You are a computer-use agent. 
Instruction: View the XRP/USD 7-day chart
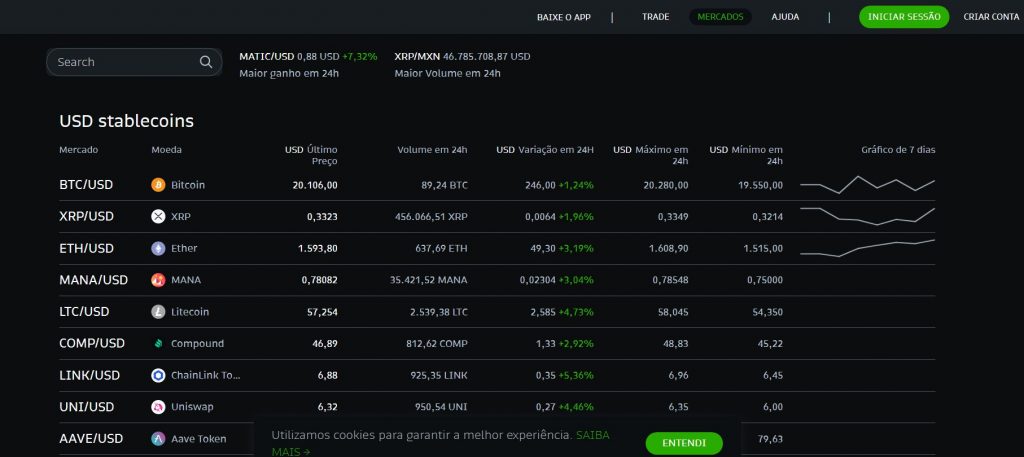click(867, 216)
